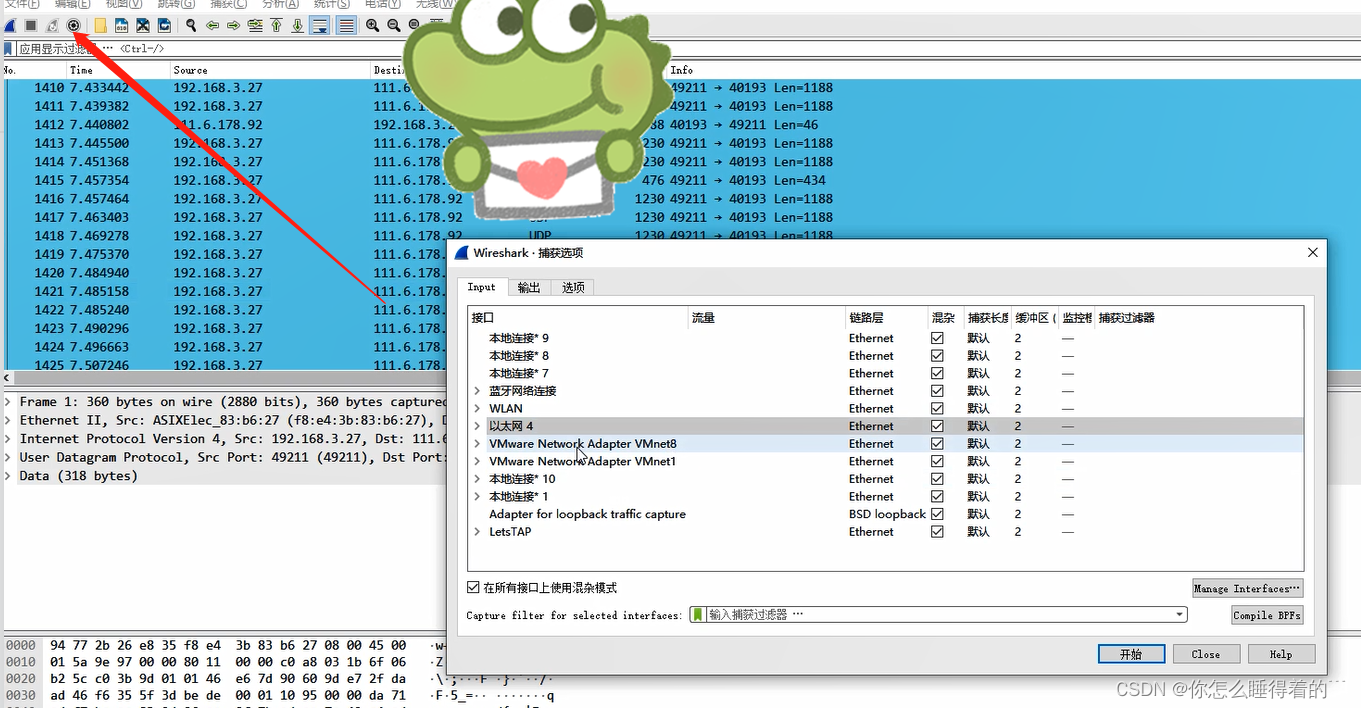Close this capture file icon
The height and width of the screenshot is (708, 1361).
[x=143, y=25]
